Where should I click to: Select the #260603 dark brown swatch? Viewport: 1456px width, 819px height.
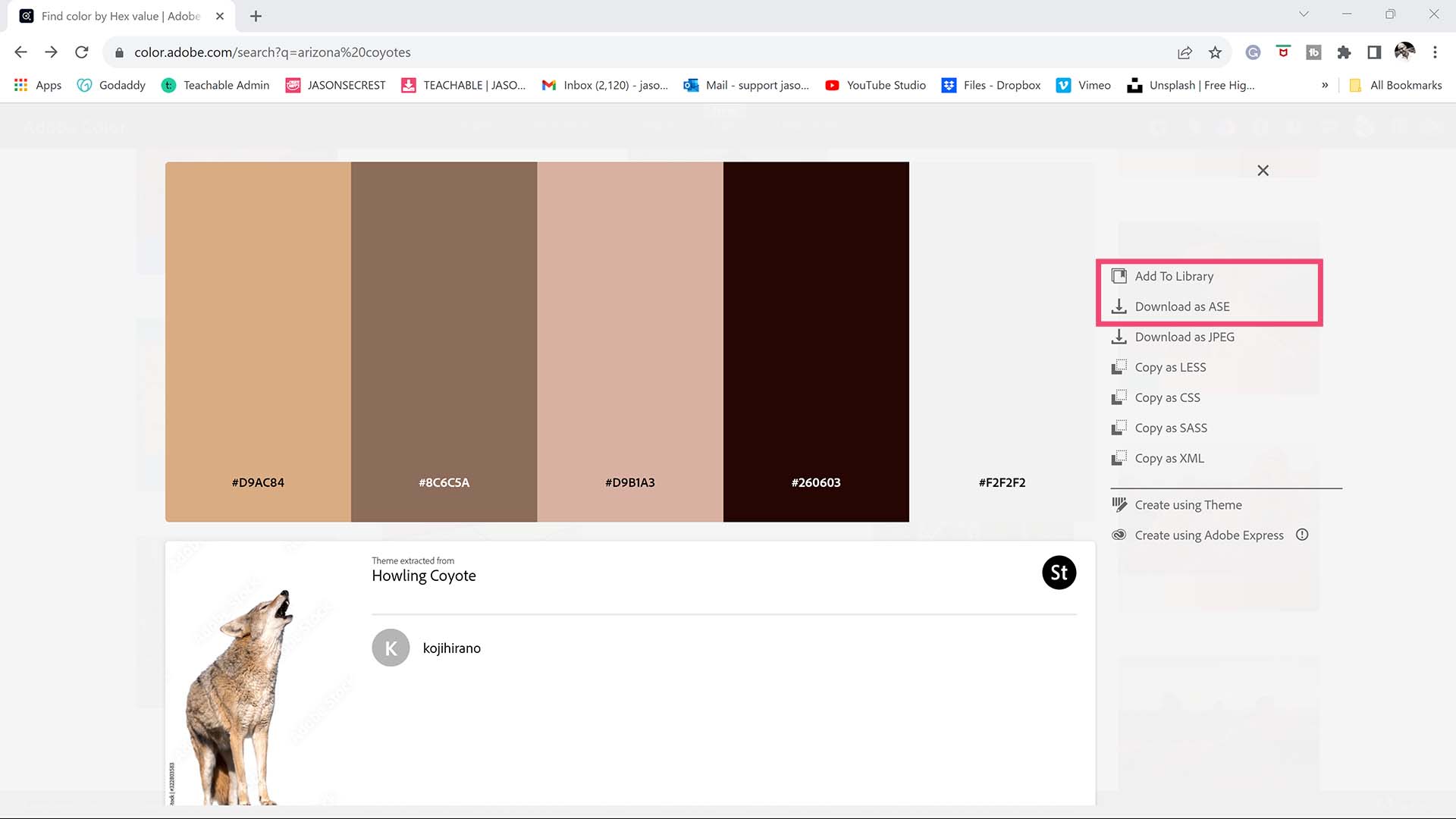[816, 341]
